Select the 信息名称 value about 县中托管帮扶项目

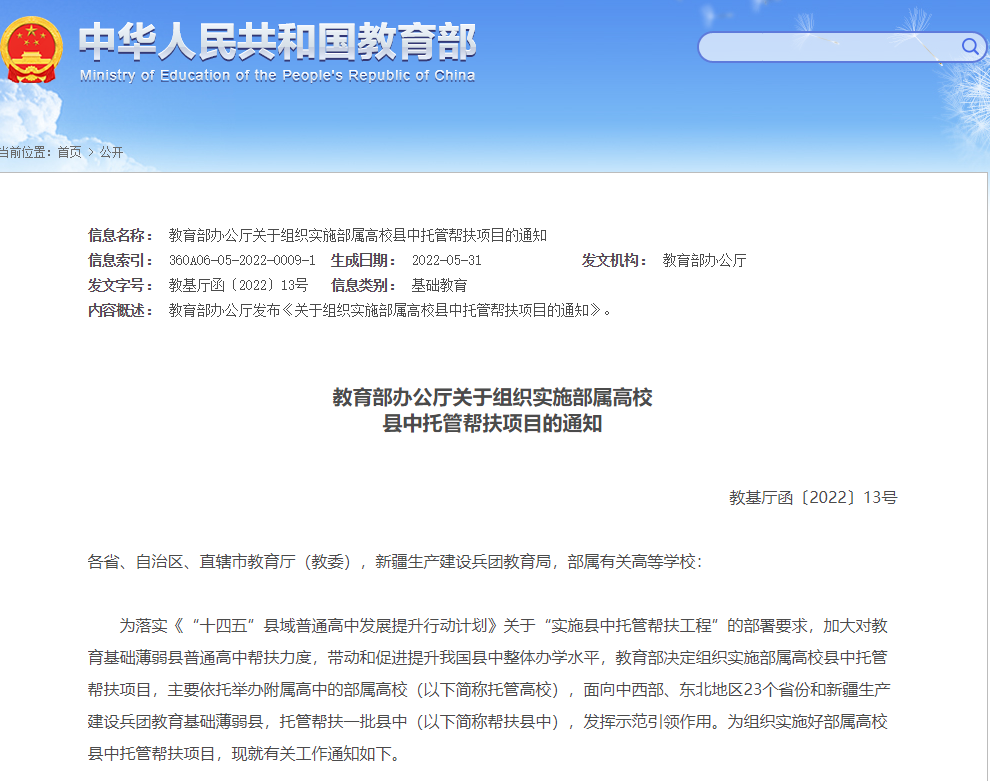[x=357, y=235]
